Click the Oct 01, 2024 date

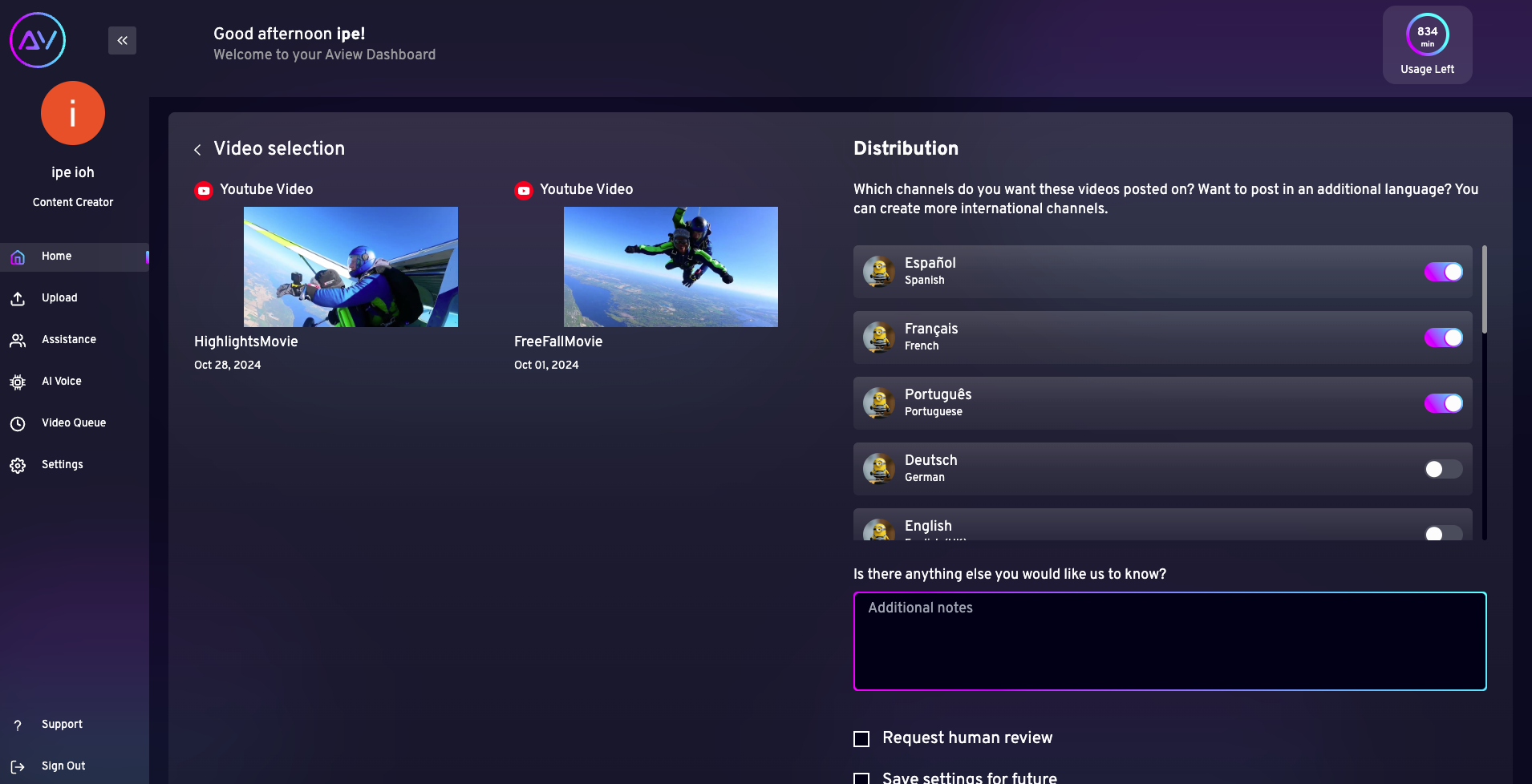(546, 366)
